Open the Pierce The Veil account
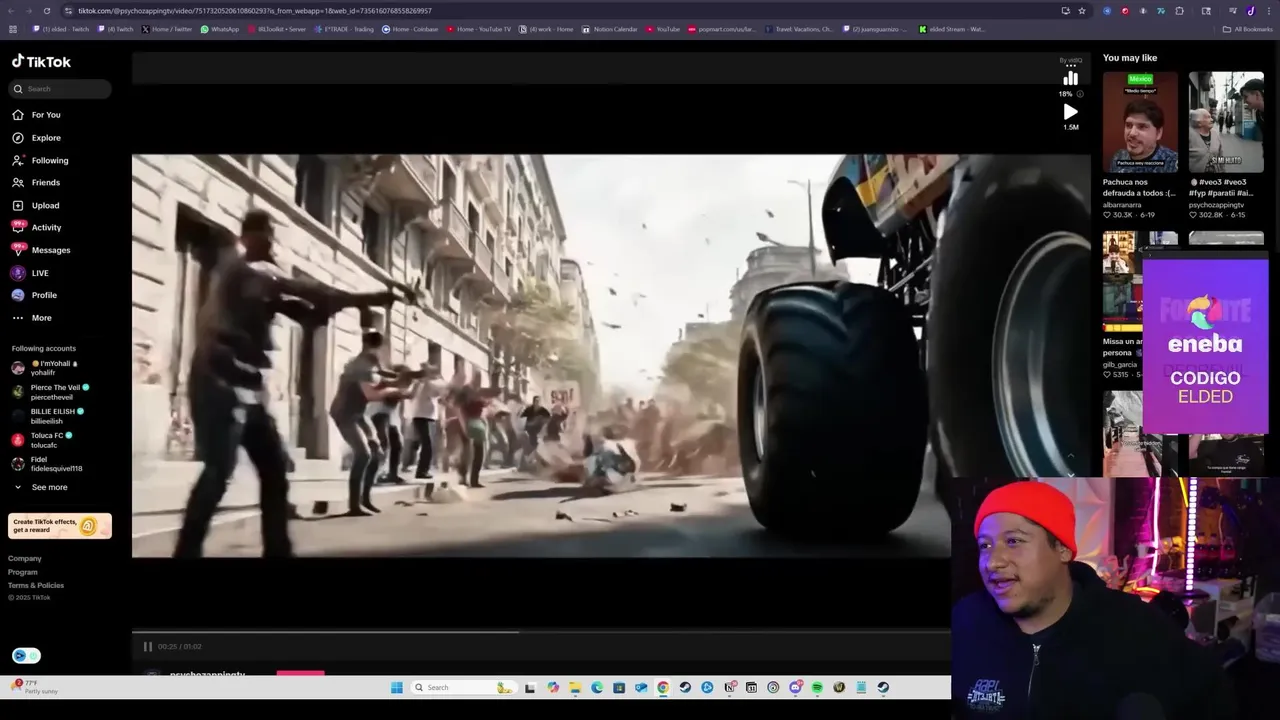This screenshot has height=720, width=1280. pyautogui.click(x=51, y=392)
